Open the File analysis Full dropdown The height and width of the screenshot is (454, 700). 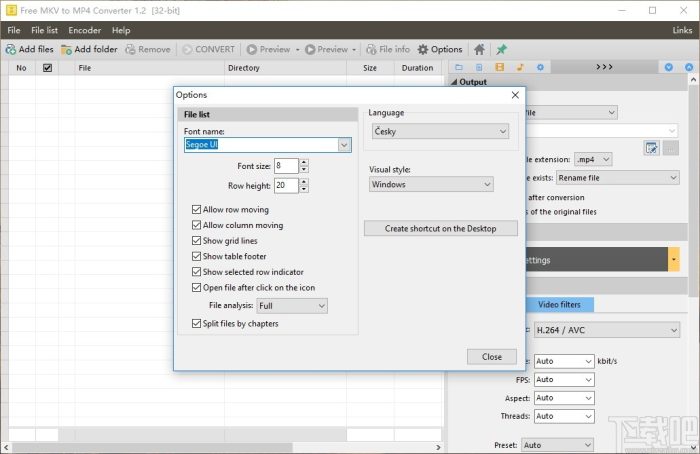292,306
